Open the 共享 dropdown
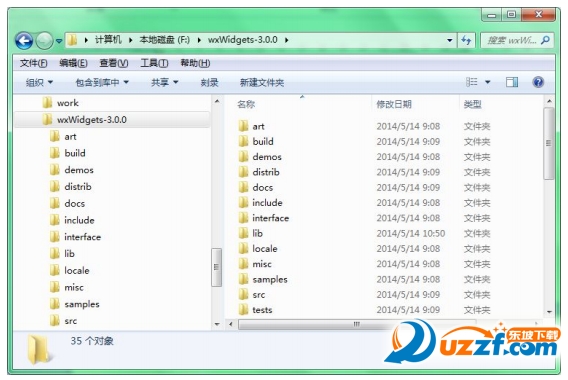The height and width of the screenshot is (380, 568). point(165,83)
